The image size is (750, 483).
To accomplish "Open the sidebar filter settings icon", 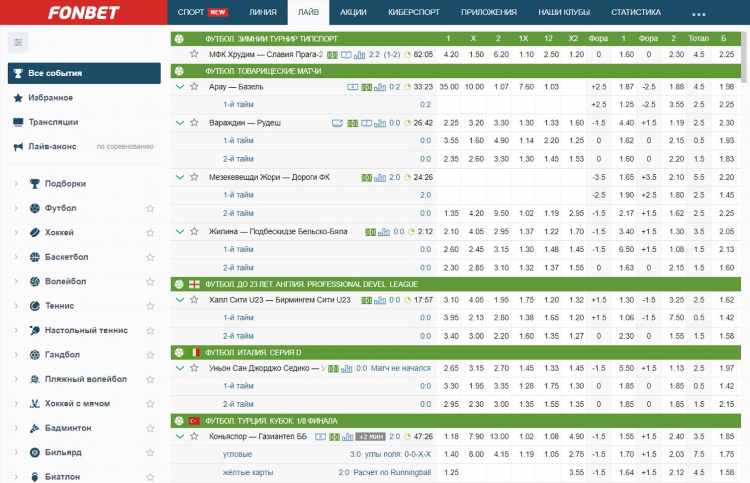I will [18, 43].
